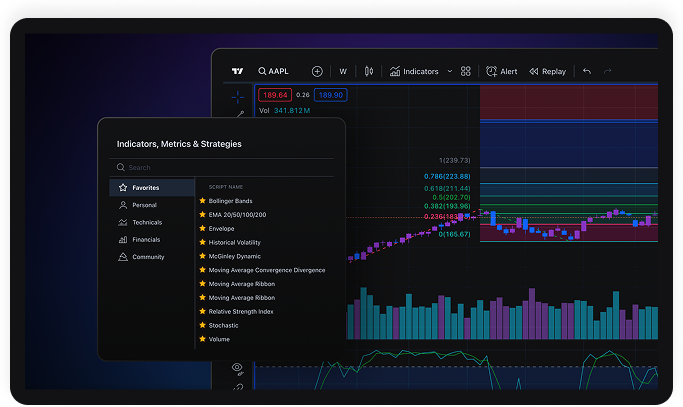683x407 pixels.
Task: Open the candlestick chart style icon
Action: coord(369,71)
